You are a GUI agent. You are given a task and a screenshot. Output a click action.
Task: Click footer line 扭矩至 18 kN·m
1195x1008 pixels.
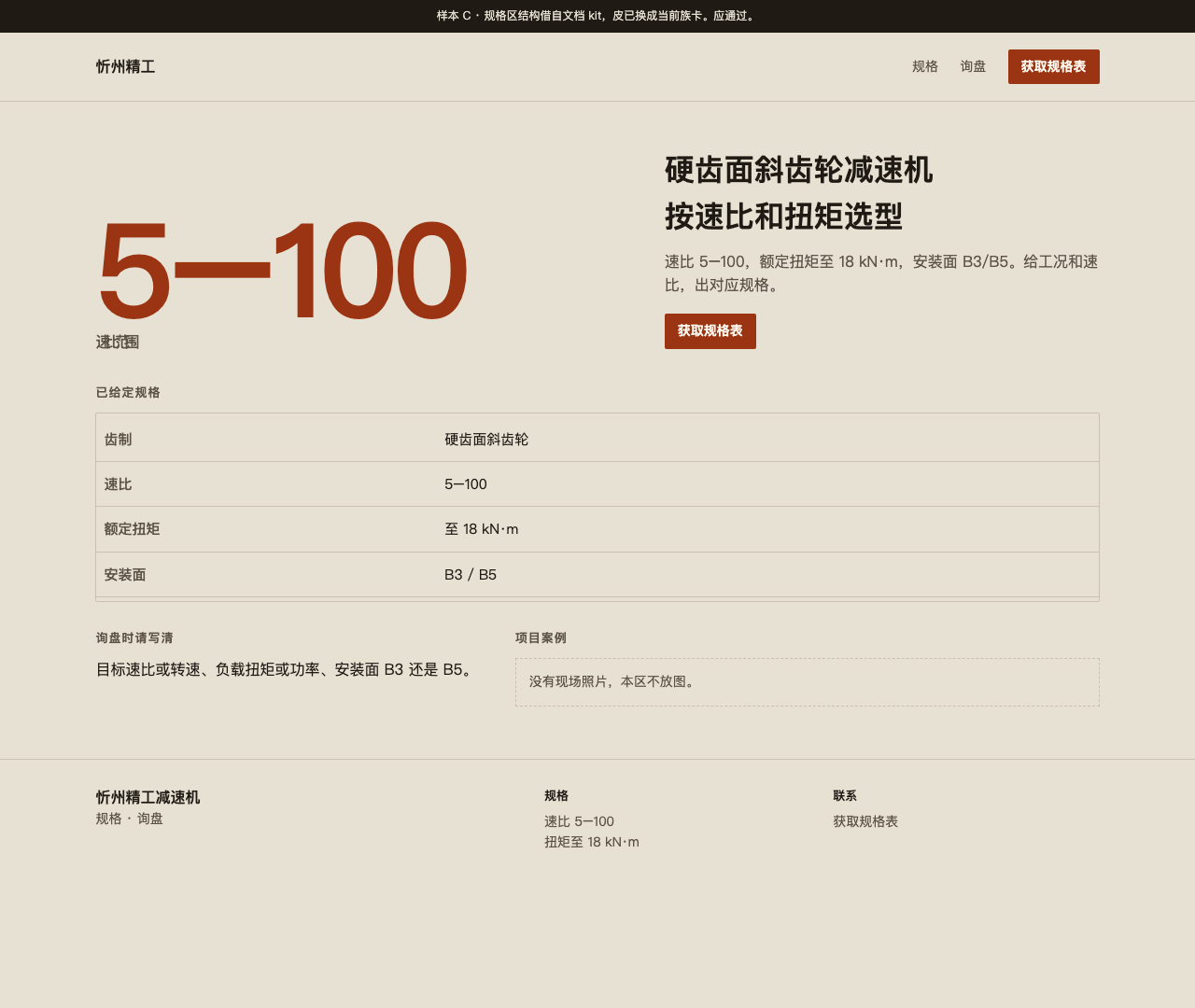click(x=592, y=843)
